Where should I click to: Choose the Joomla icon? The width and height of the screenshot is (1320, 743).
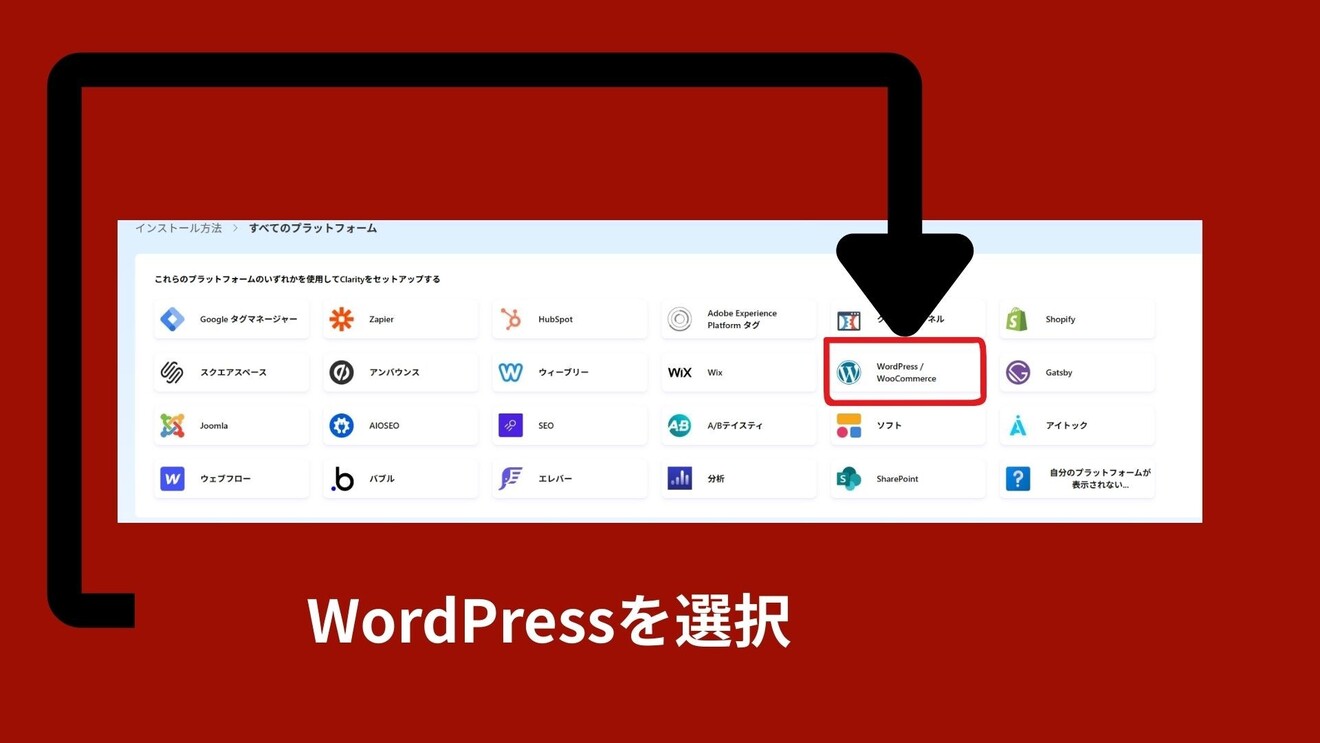[x=172, y=425]
